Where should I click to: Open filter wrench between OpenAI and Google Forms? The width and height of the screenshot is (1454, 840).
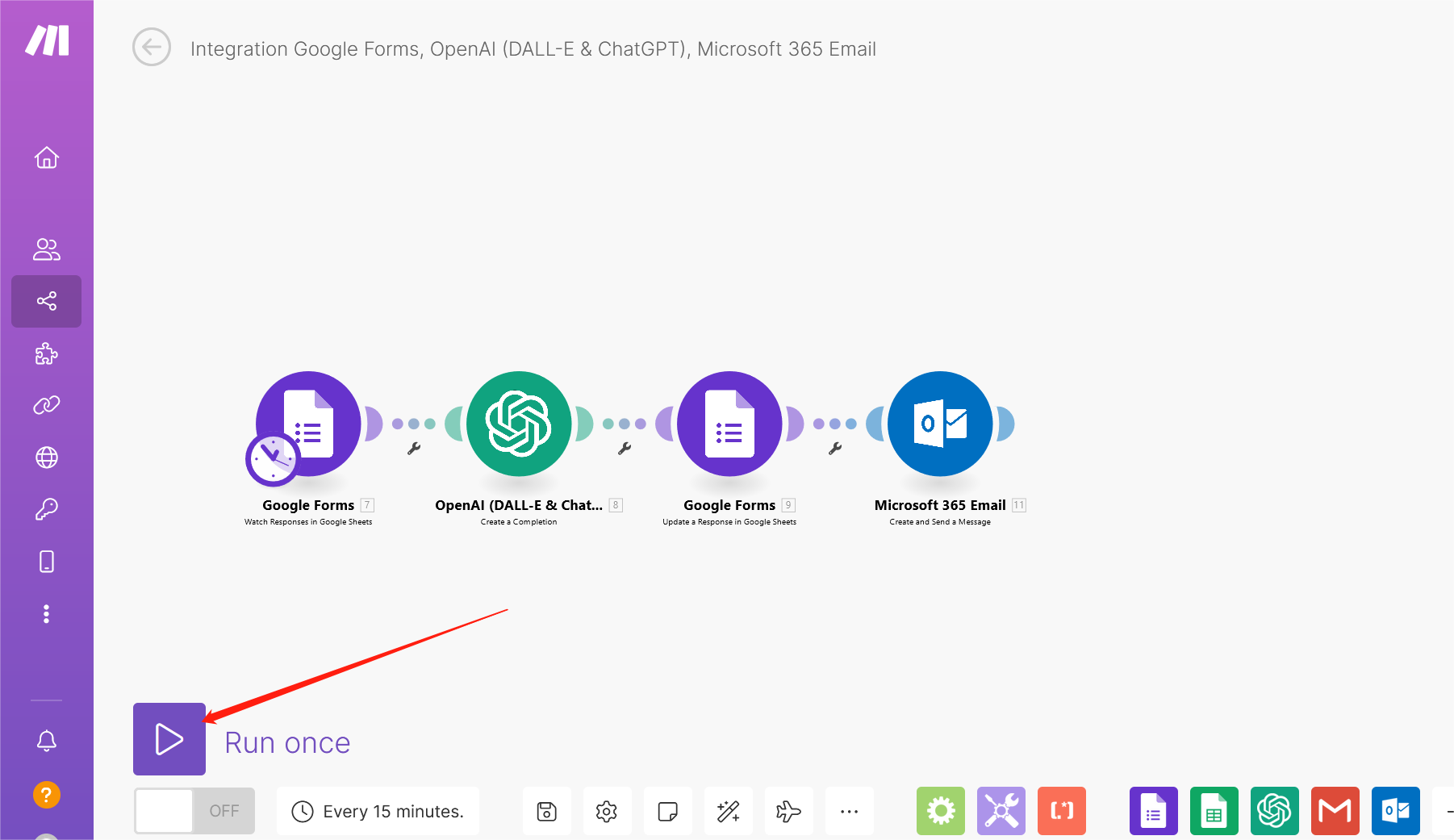coord(625,449)
